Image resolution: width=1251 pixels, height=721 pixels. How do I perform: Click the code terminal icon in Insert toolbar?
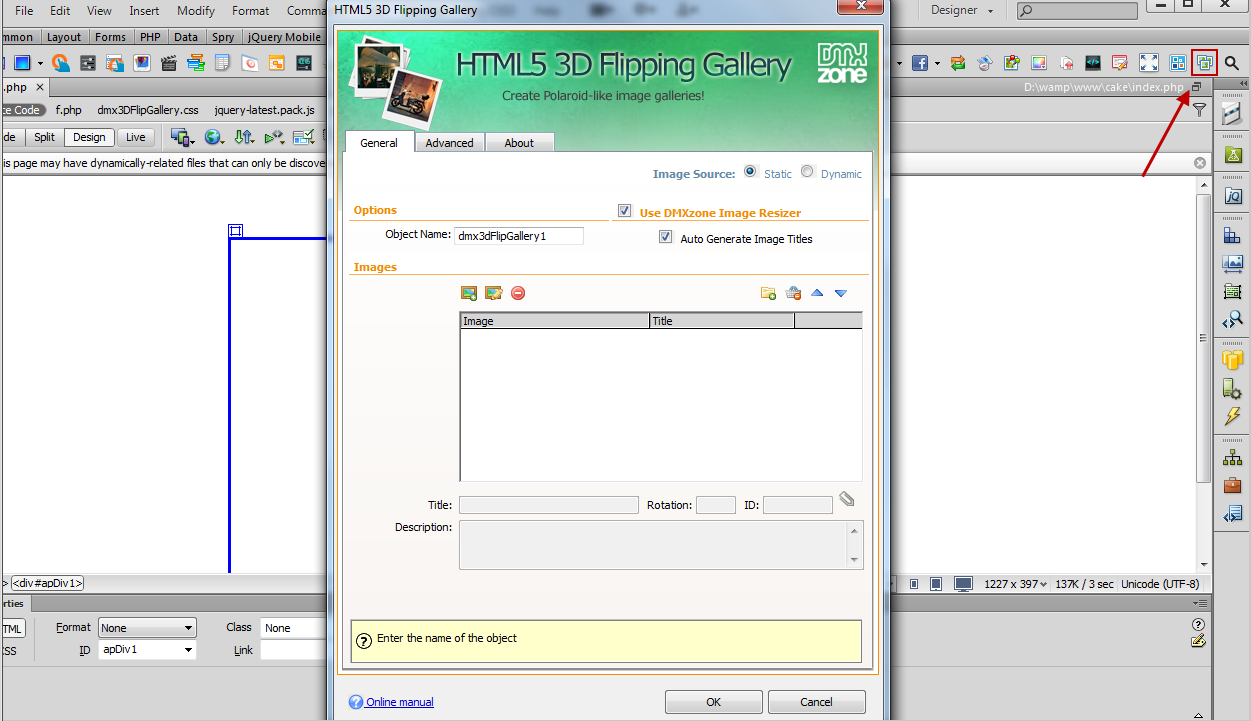pos(1094,63)
